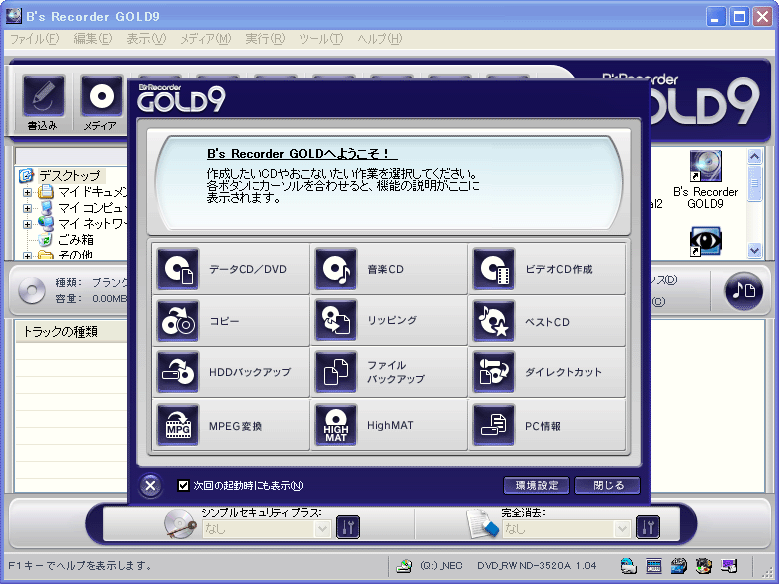Viewport: 779px width, 584px height.
Task: Choose the 音楽CD music disc option
Action: (x=389, y=269)
